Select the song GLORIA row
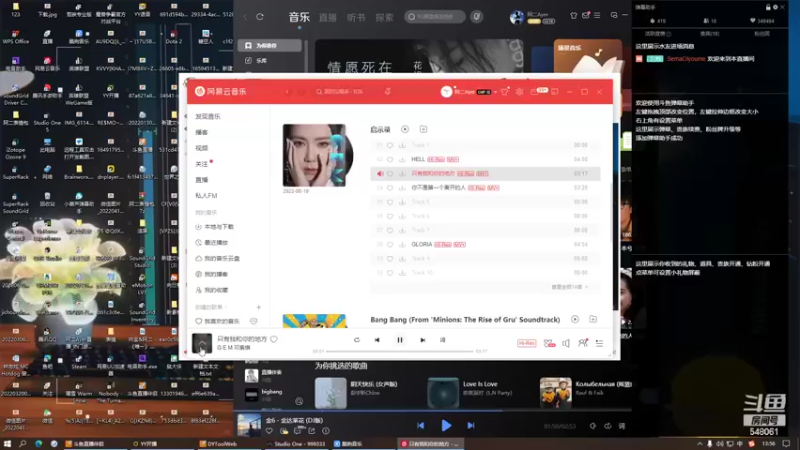 click(485, 244)
